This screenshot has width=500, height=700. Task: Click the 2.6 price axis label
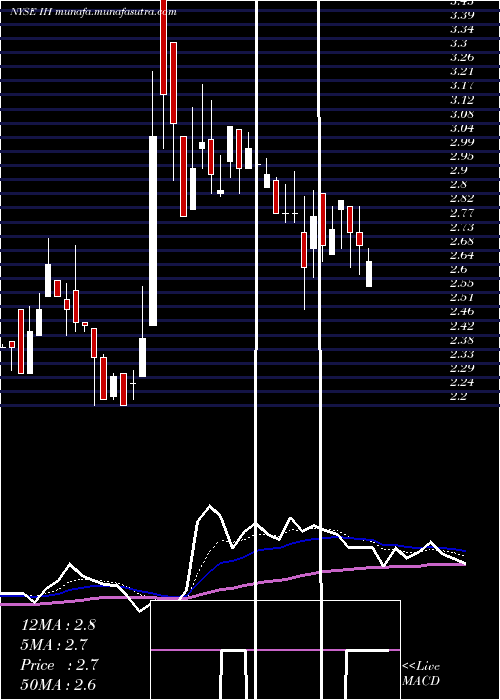[x=459, y=269]
